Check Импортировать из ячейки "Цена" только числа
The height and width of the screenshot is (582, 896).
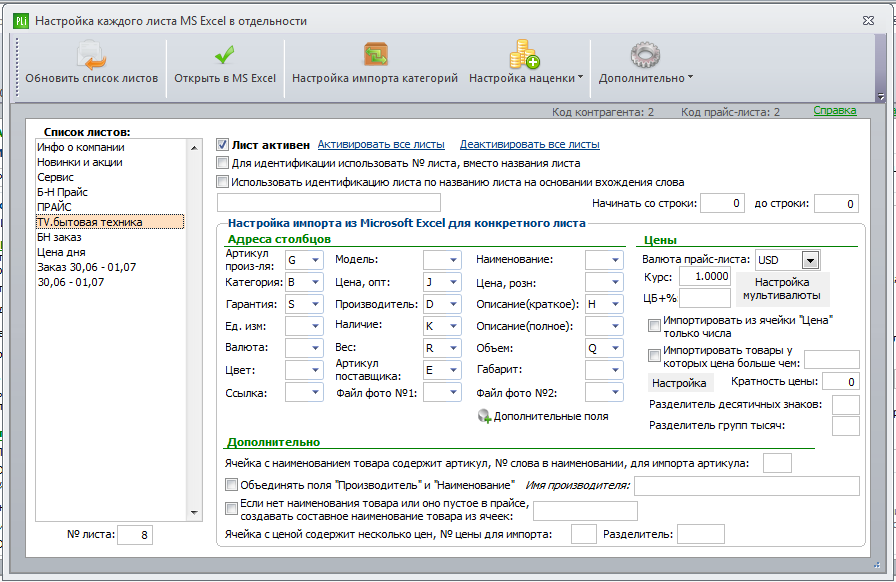654,326
